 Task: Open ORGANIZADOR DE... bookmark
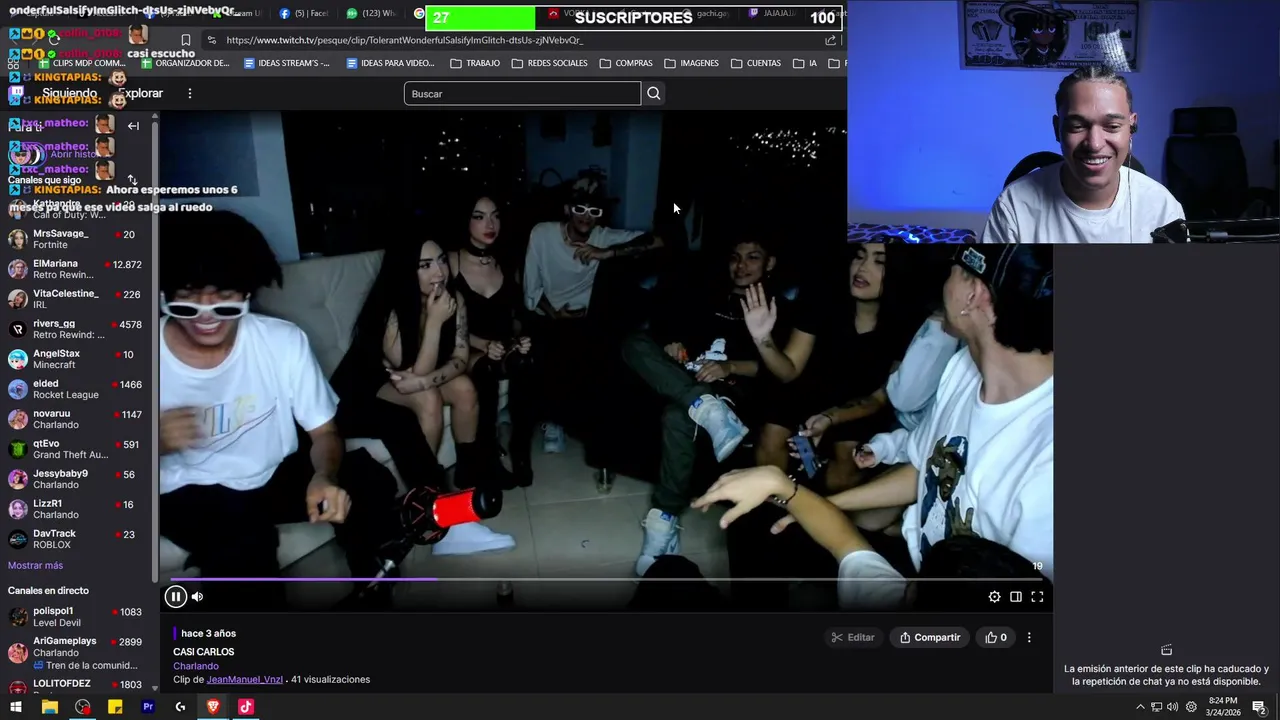(186, 63)
